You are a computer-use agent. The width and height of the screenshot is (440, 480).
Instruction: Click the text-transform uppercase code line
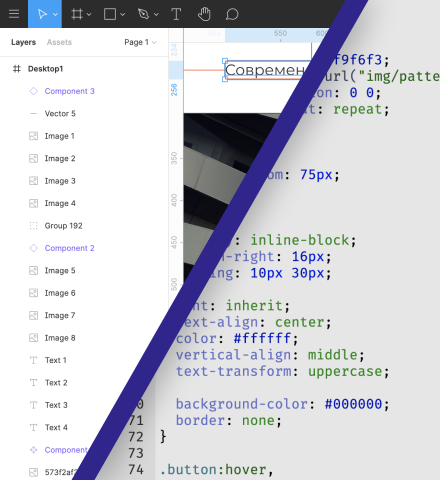pyautogui.click(x=282, y=371)
